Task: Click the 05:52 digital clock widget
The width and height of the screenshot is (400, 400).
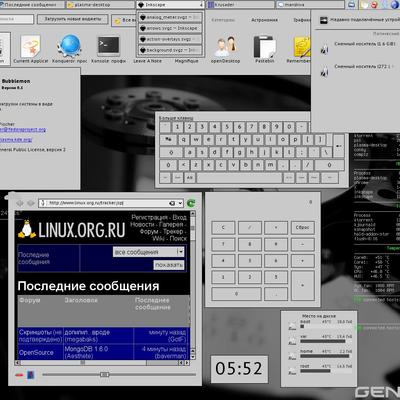Action: pos(239,369)
